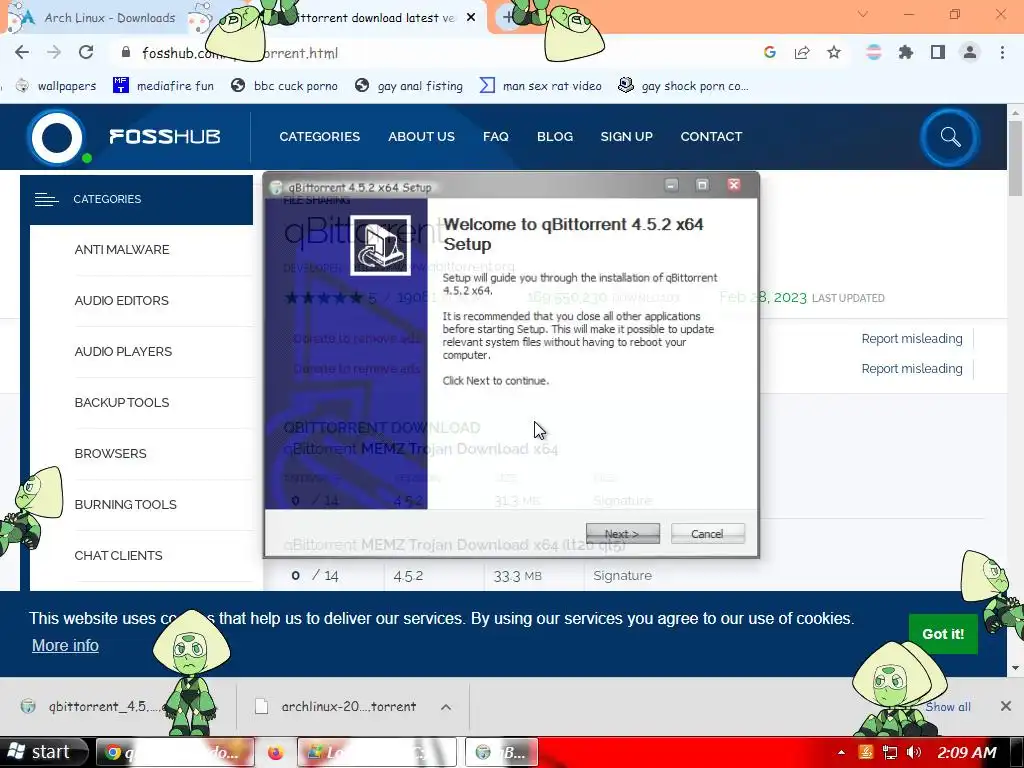Click Show all downloads

(x=948, y=707)
